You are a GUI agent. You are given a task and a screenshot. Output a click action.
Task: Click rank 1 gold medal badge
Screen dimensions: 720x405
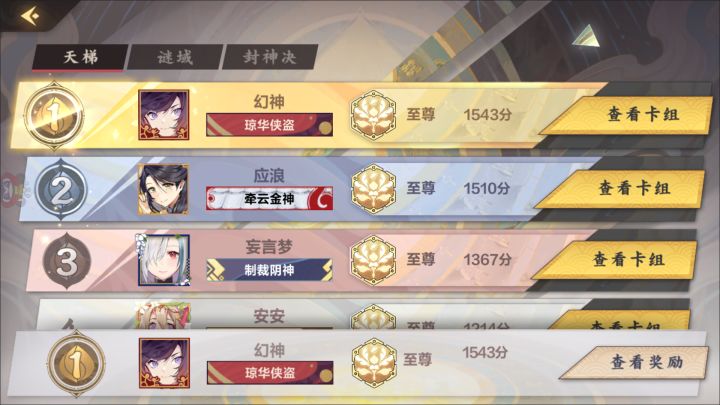click(x=54, y=115)
